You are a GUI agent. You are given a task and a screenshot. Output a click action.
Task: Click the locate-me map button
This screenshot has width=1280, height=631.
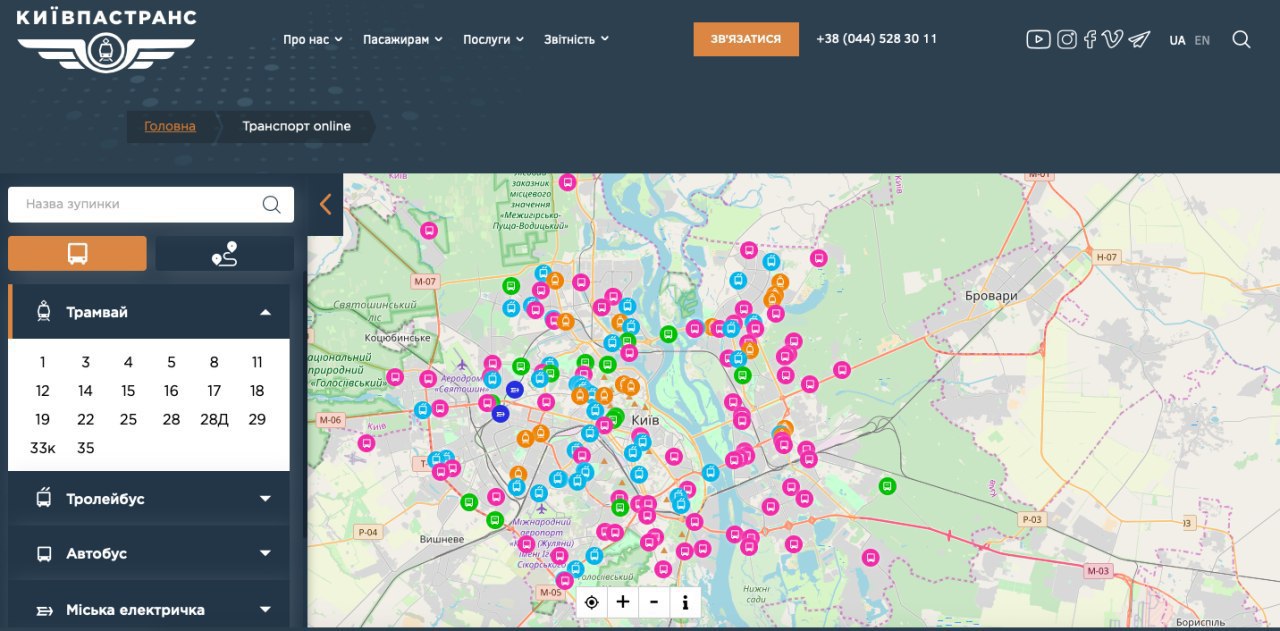(592, 602)
